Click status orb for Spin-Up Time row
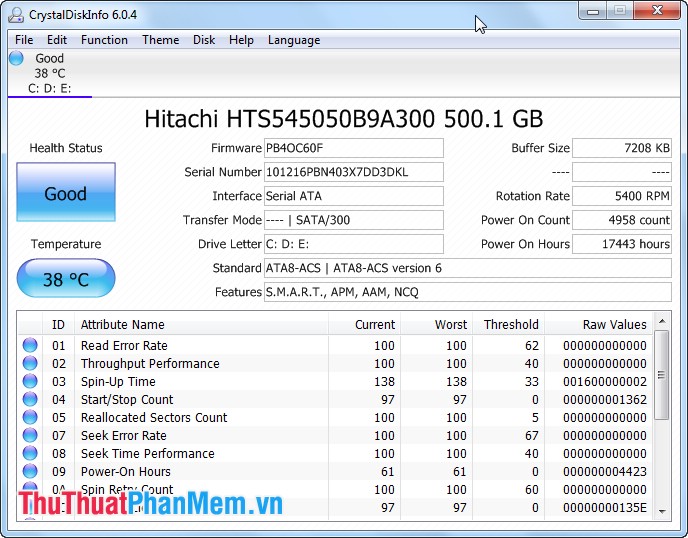The width and height of the screenshot is (688, 538). coord(30,381)
